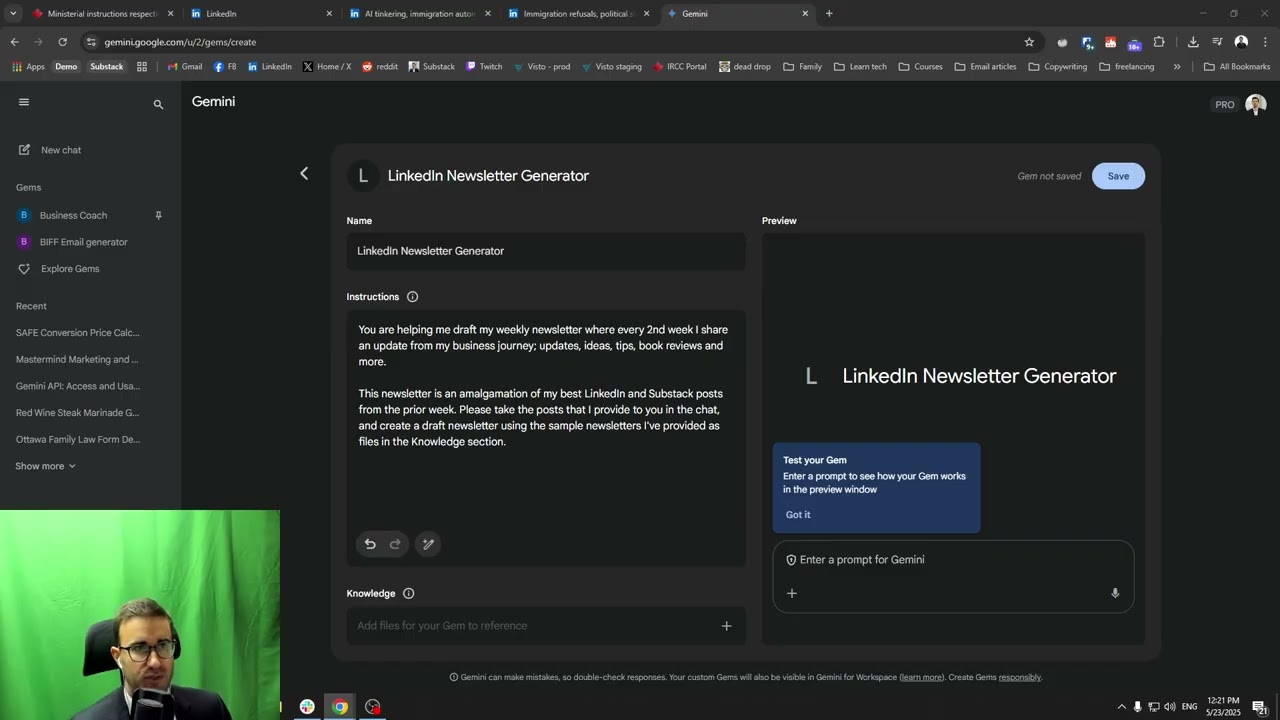The width and height of the screenshot is (1280, 720).
Task: Open recent chat Mastermind Marketing
Action: point(78,359)
